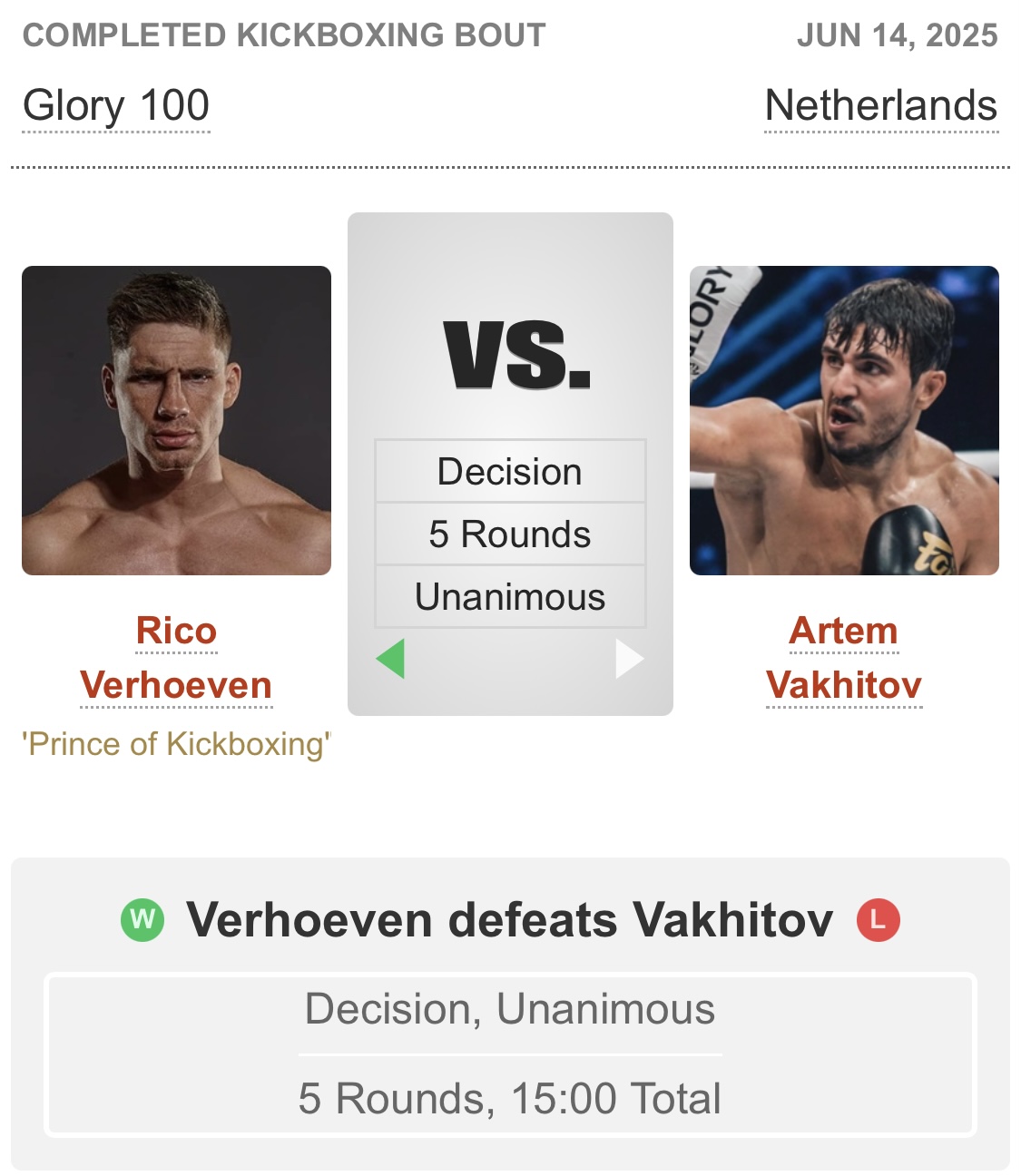Image resolution: width=1021 pixels, height=1176 pixels.
Task: Click the surname link under Artem
Action: coord(844,685)
